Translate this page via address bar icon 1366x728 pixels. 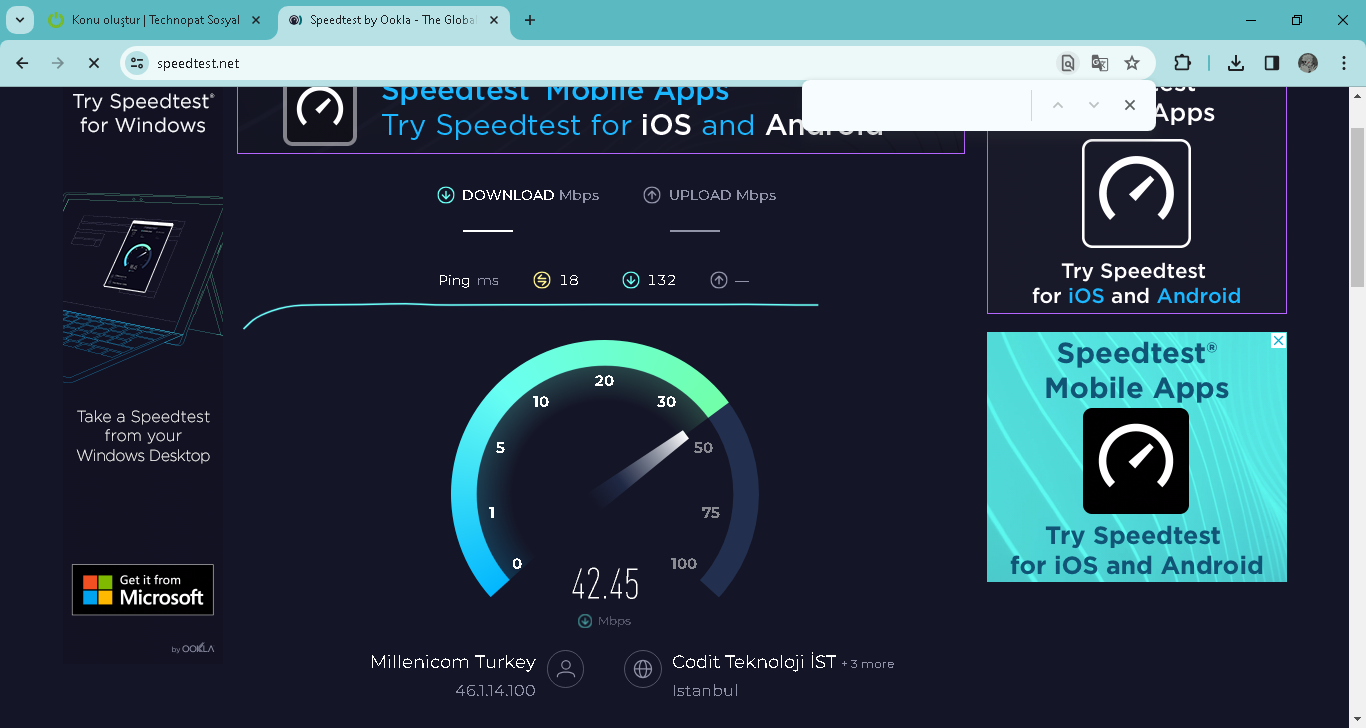[x=1100, y=63]
